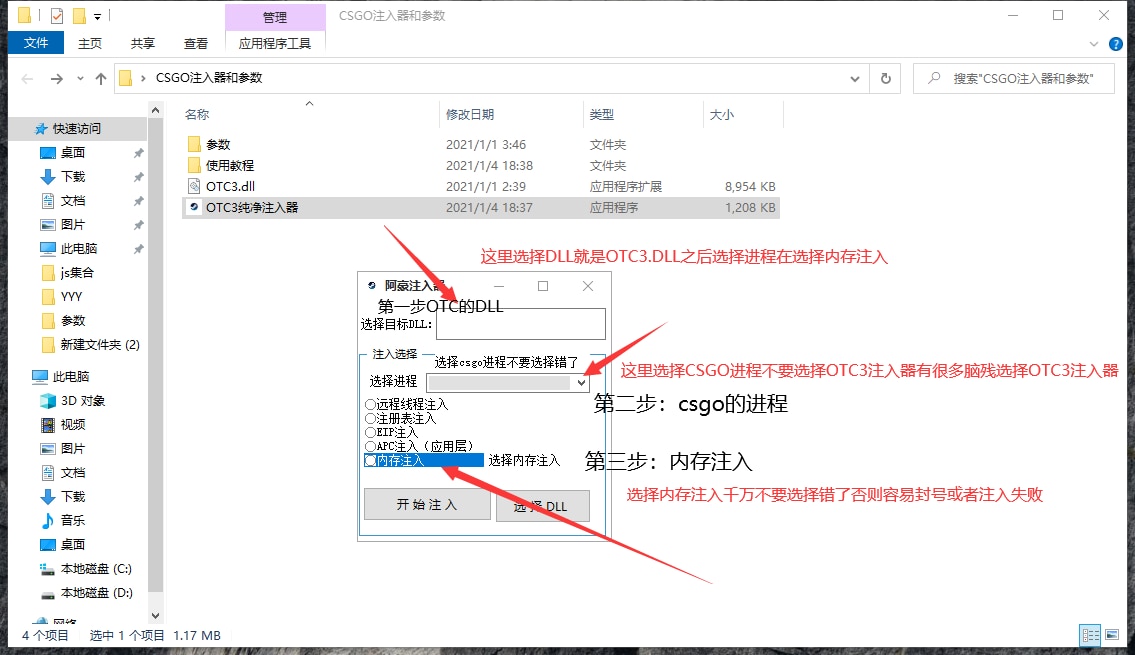1135x655 pixels.
Task: Click breadcrumb chevron before CSGO注入器和参数
Action: (143, 78)
